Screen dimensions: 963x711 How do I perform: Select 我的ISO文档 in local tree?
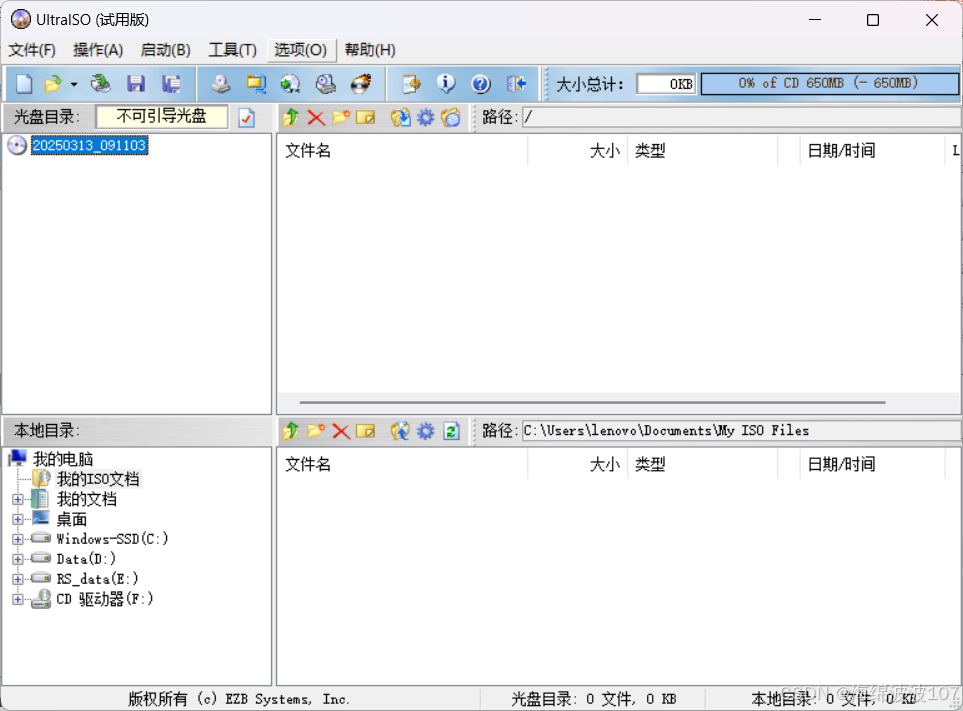point(98,479)
